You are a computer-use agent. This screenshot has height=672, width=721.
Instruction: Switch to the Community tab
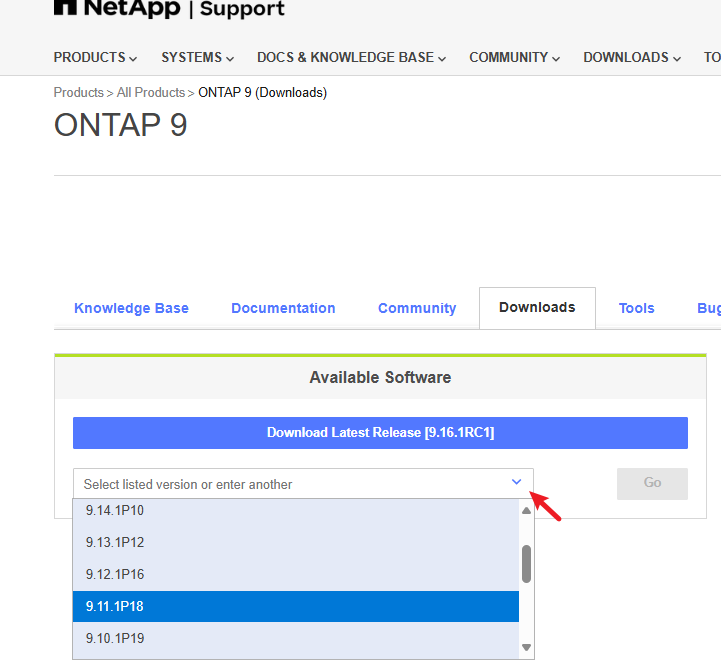tap(417, 308)
